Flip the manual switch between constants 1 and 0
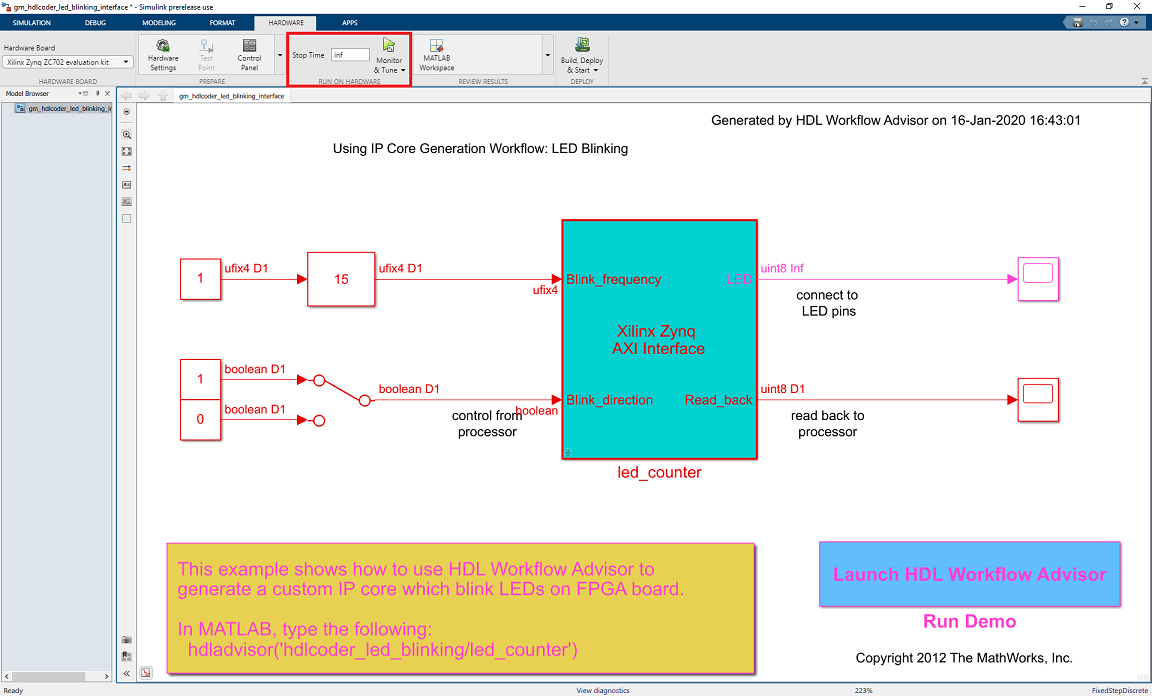The height and width of the screenshot is (696, 1152). point(342,399)
